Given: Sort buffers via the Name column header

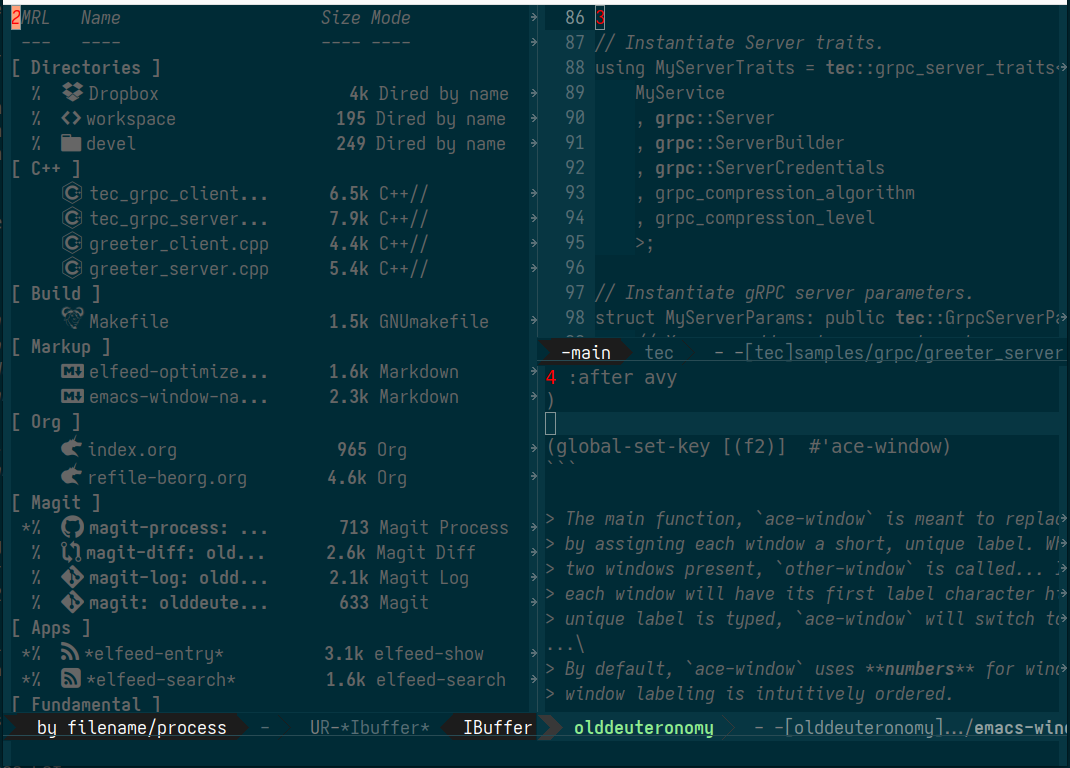Looking at the screenshot, I should click(100, 18).
